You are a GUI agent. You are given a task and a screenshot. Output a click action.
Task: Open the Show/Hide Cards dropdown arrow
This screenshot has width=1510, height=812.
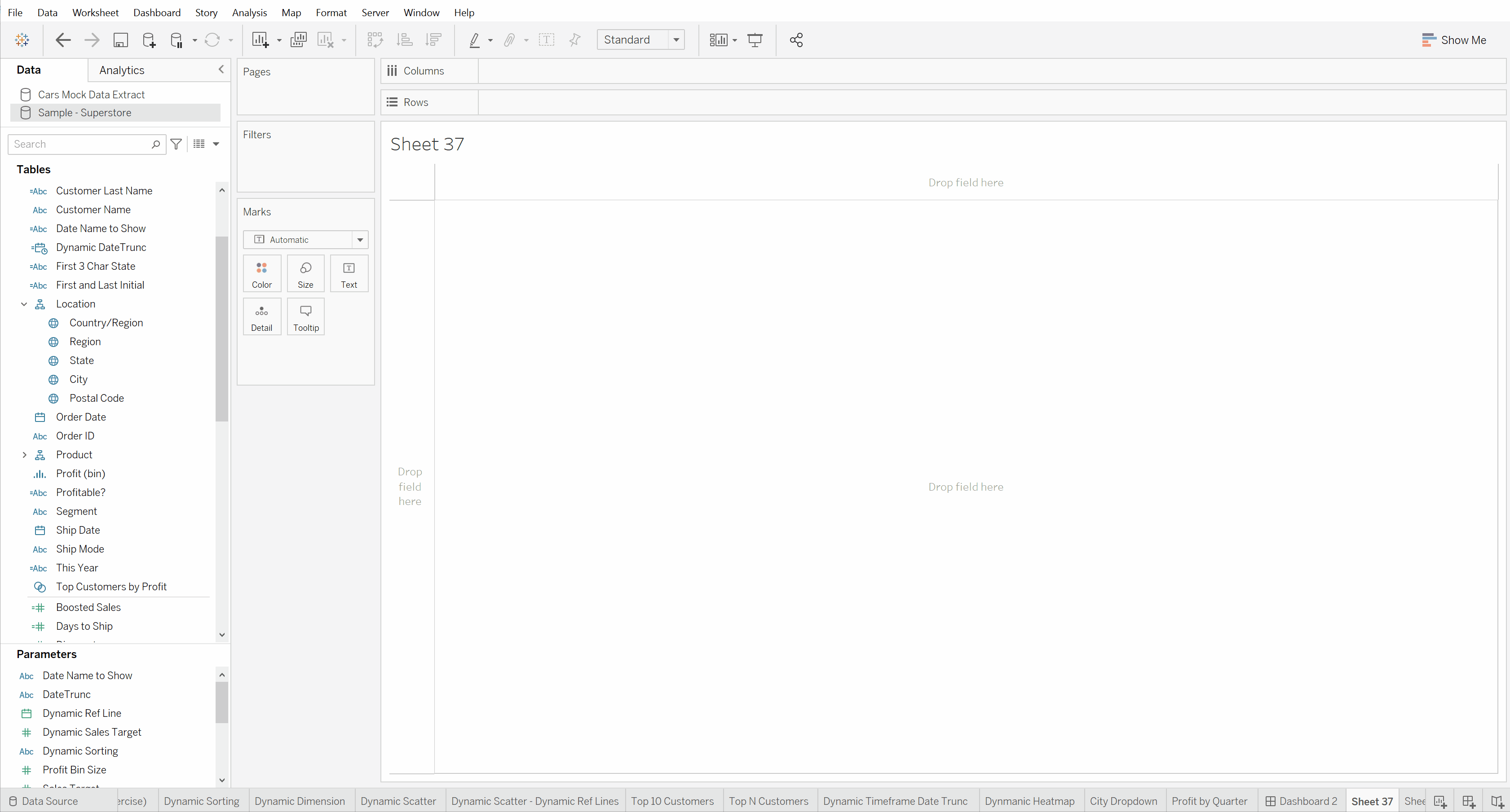click(x=734, y=40)
